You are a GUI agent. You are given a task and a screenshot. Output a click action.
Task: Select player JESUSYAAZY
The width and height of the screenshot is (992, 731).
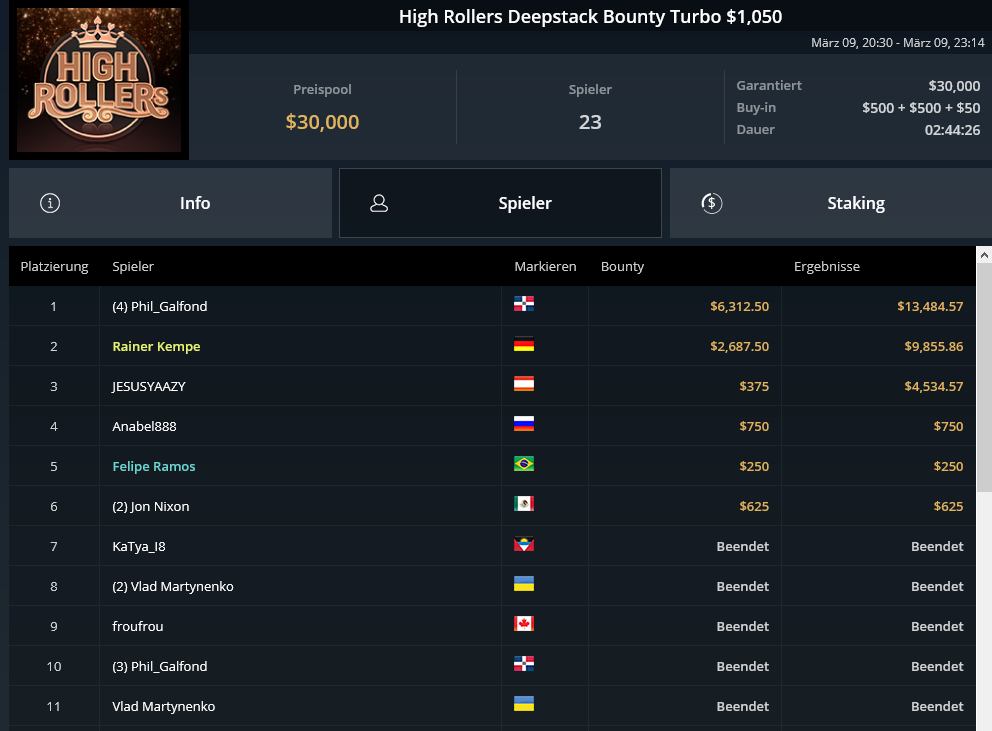click(149, 386)
